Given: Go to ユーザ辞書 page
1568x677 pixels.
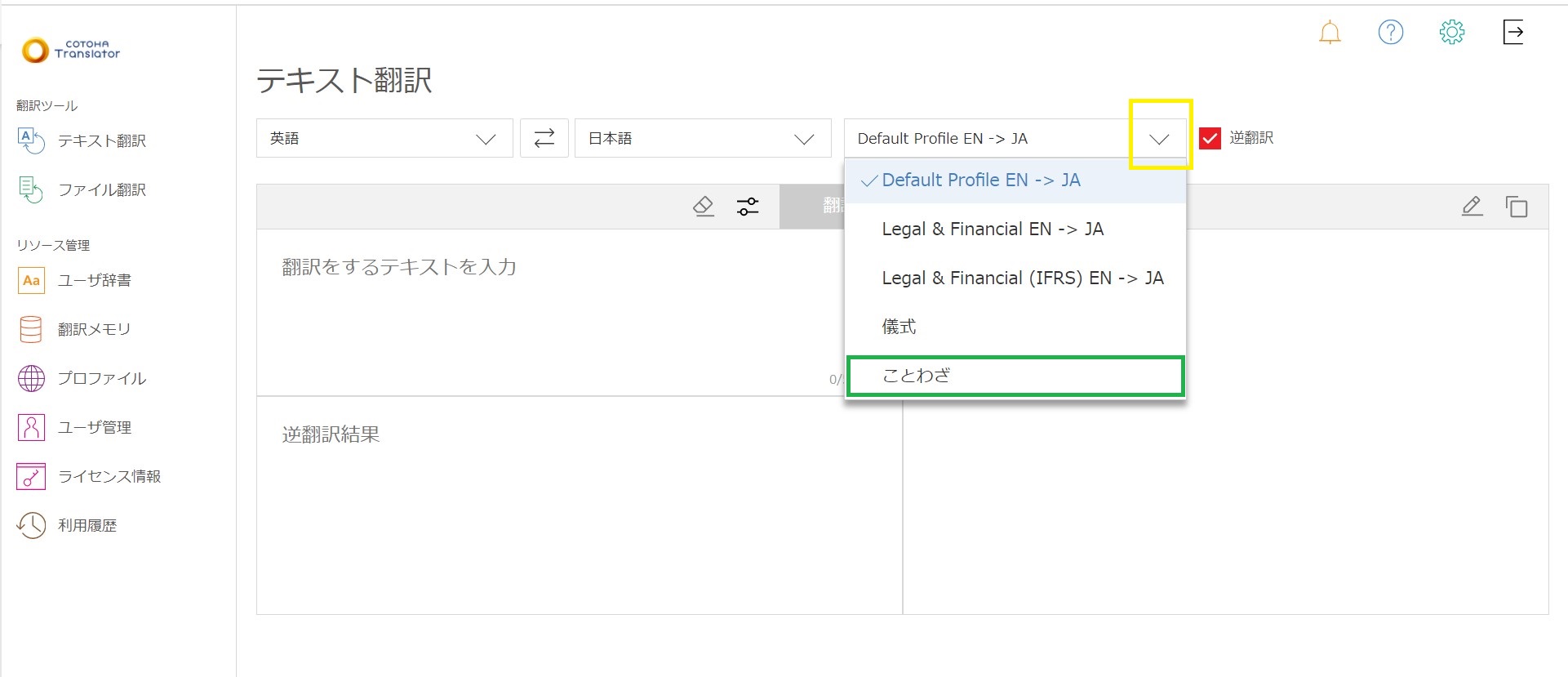Looking at the screenshot, I should [94, 280].
